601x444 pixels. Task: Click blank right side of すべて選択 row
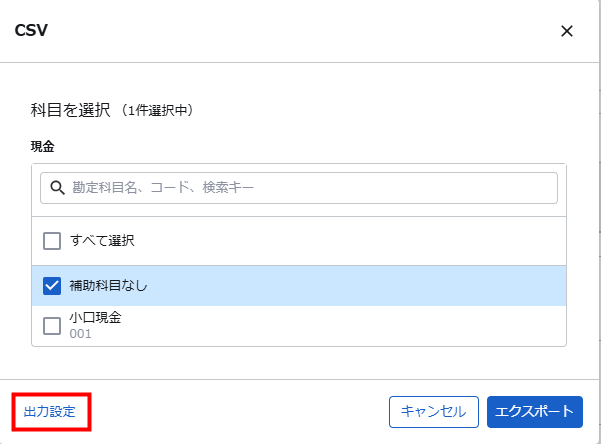click(x=400, y=241)
